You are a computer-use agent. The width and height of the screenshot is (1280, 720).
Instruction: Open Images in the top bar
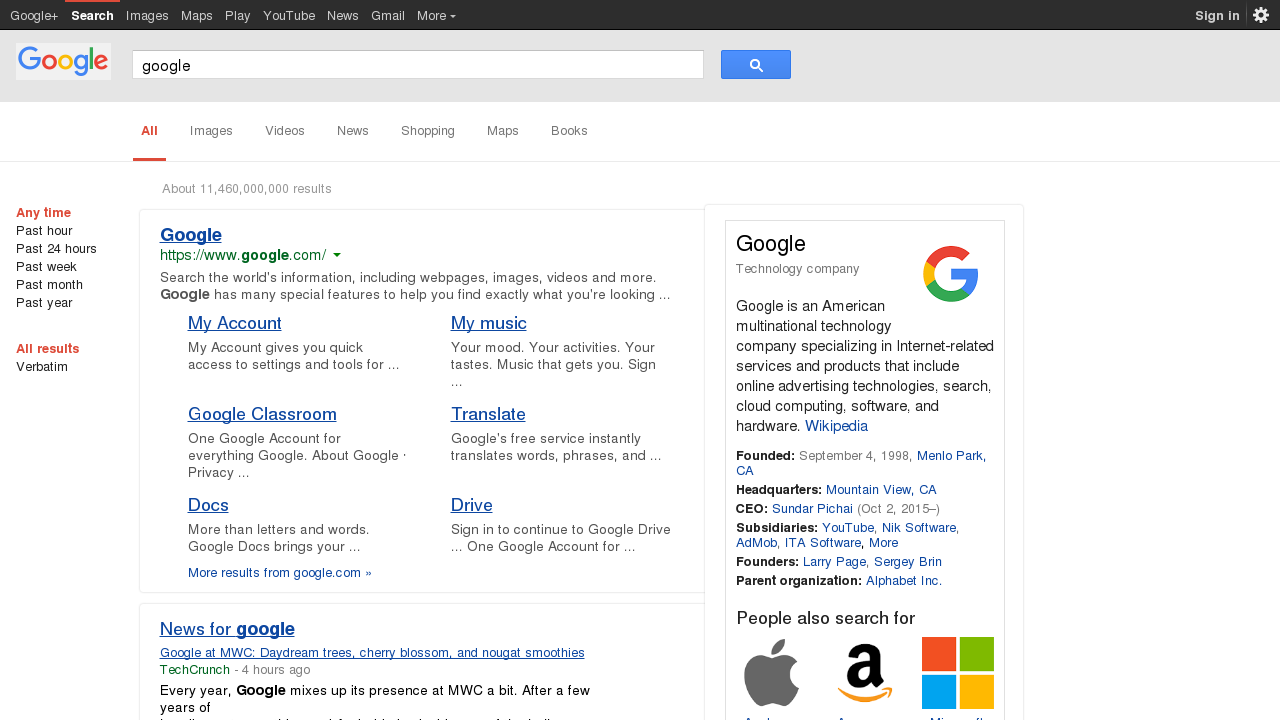[147, 15]
